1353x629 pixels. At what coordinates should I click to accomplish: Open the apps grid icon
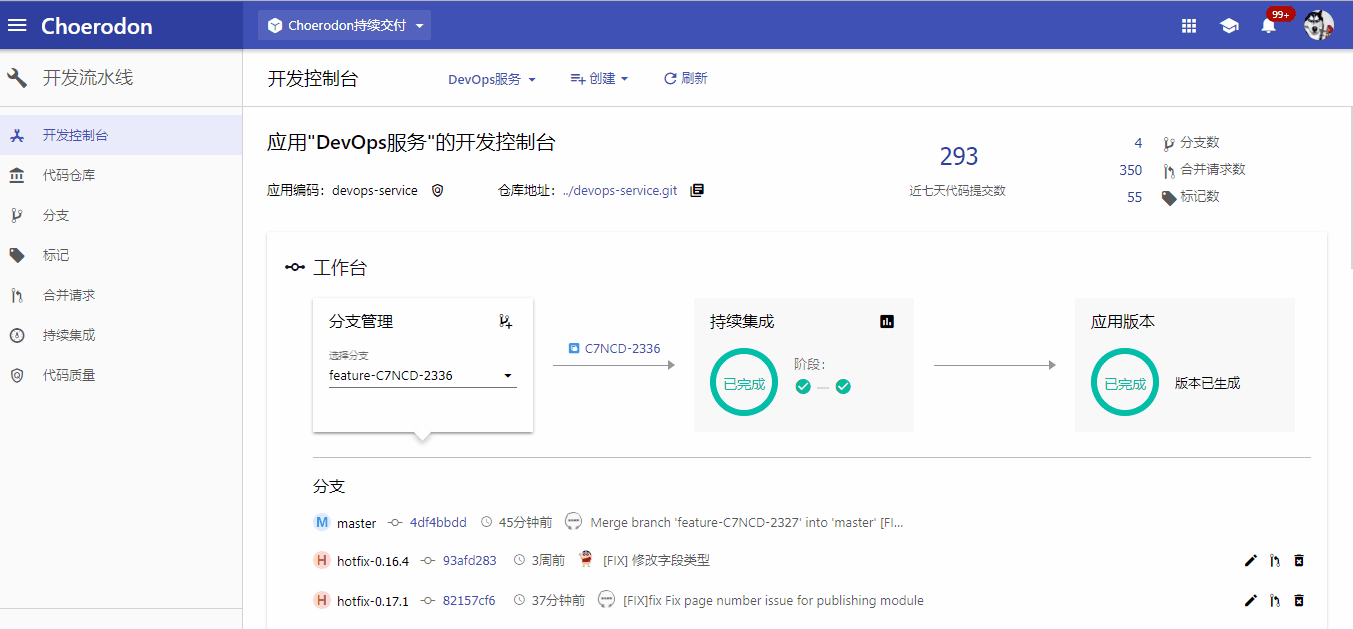point(1189,26)
